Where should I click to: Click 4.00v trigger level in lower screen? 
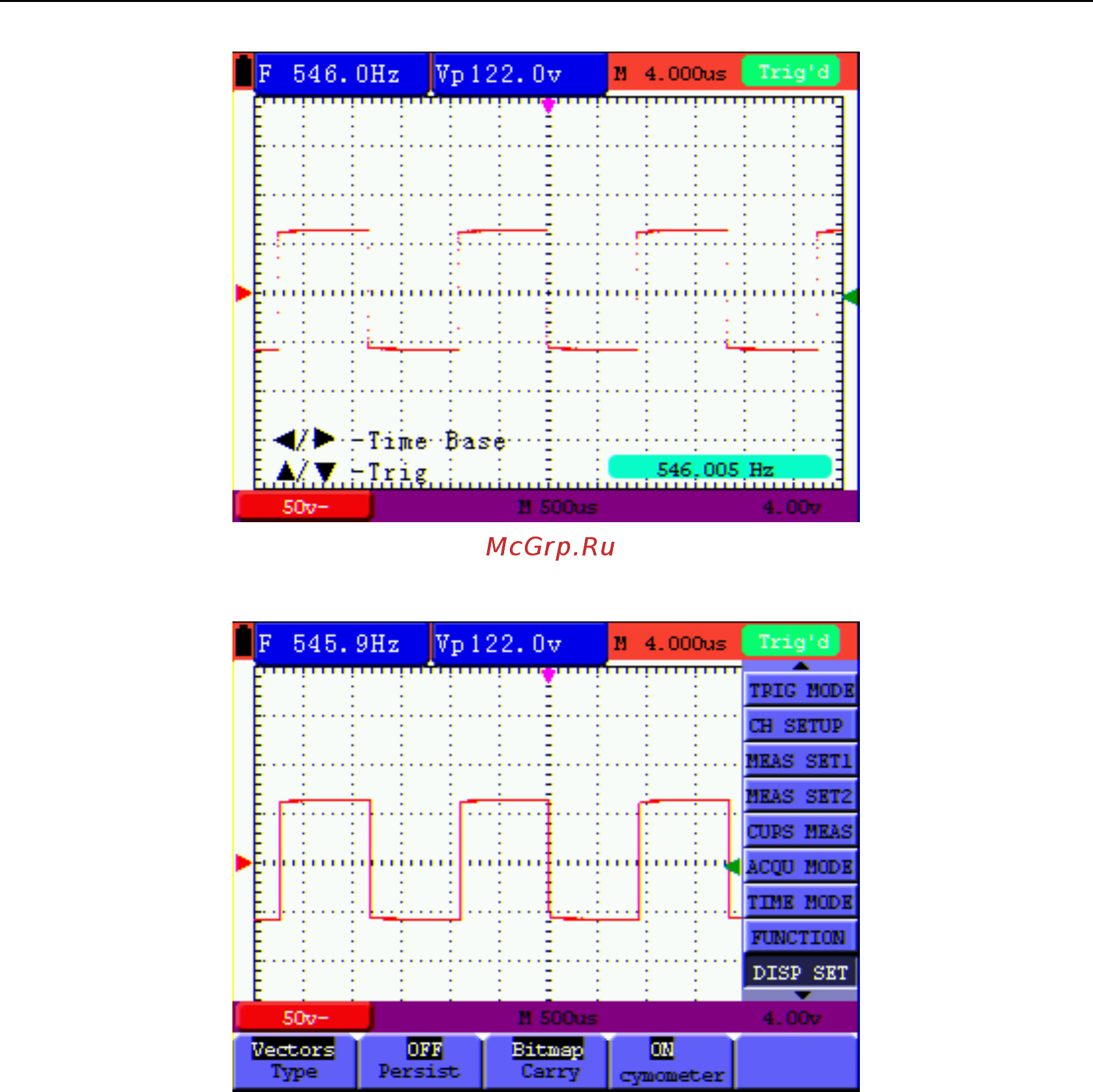tap(791, 1018)
